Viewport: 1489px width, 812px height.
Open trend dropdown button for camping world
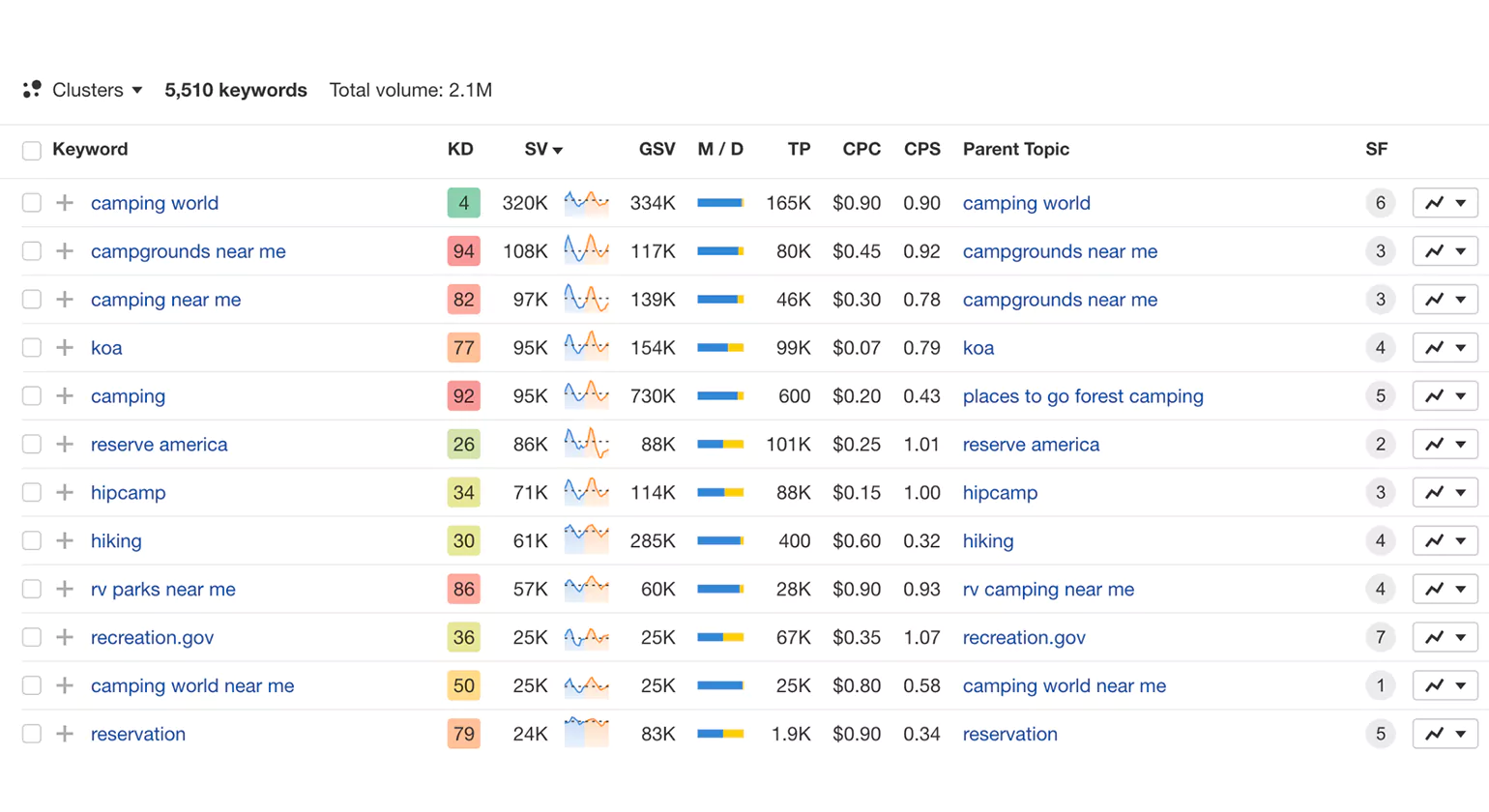[1445, 203]
